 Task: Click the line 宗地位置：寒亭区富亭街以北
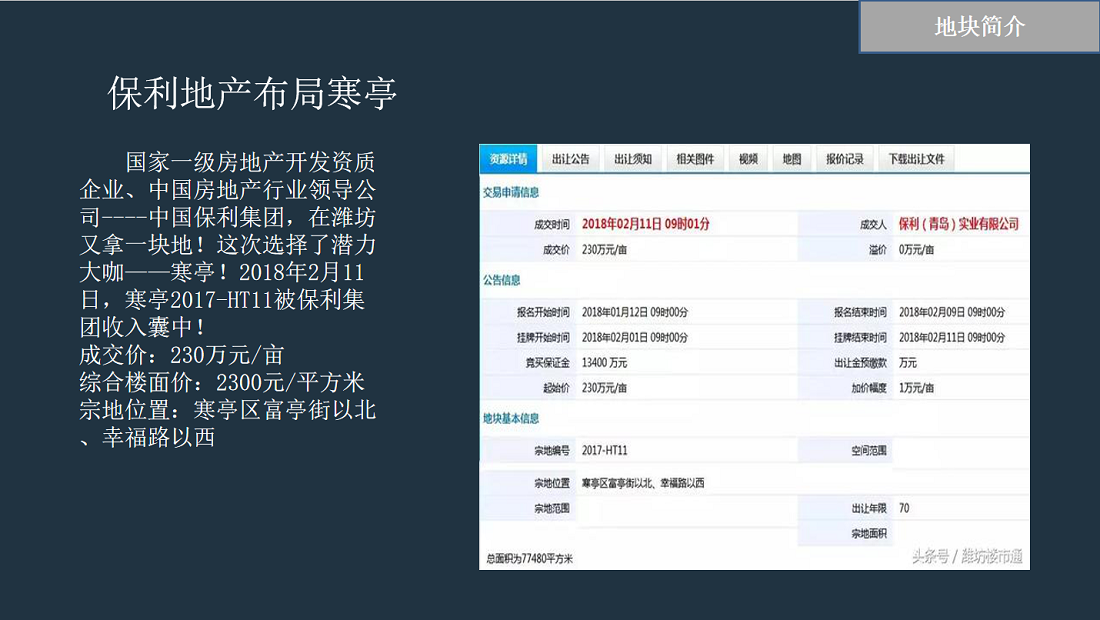pyautogui.click(x=228, y=410)
